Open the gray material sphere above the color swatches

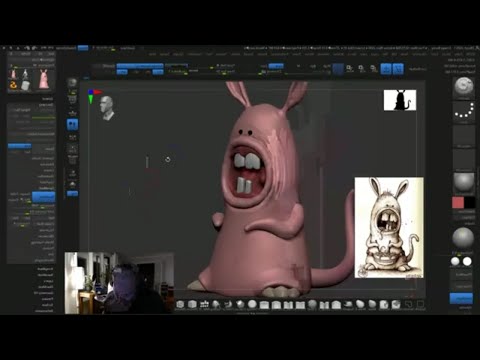click(464, 183)
